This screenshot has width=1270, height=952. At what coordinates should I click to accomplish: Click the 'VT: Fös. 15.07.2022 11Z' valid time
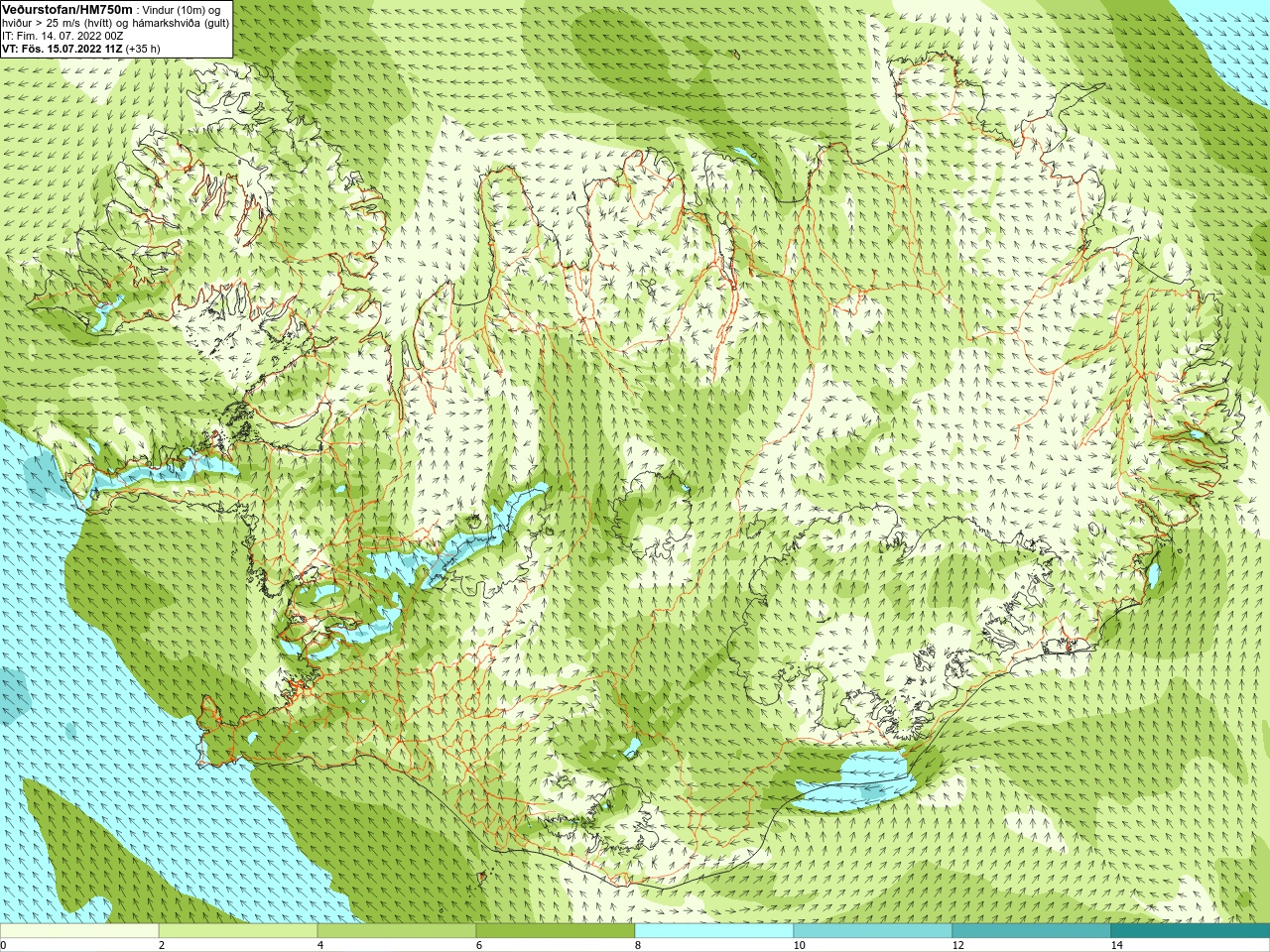(62, 49)
